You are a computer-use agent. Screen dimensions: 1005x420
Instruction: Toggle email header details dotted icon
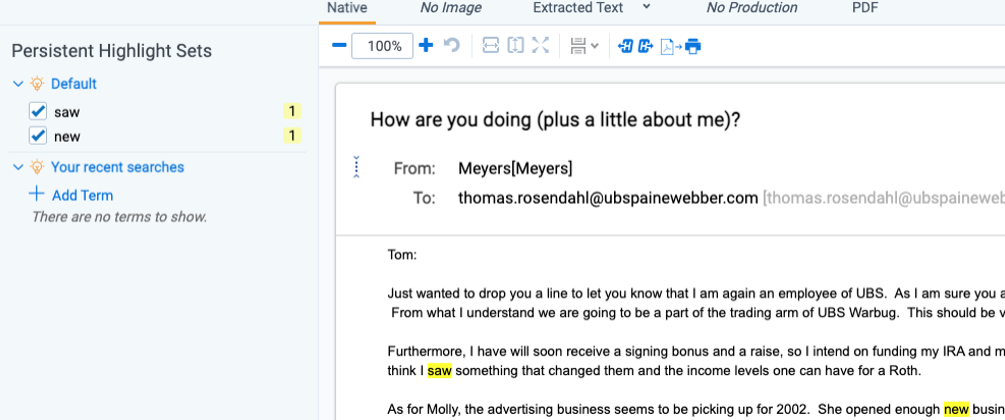tap(356, 167)
